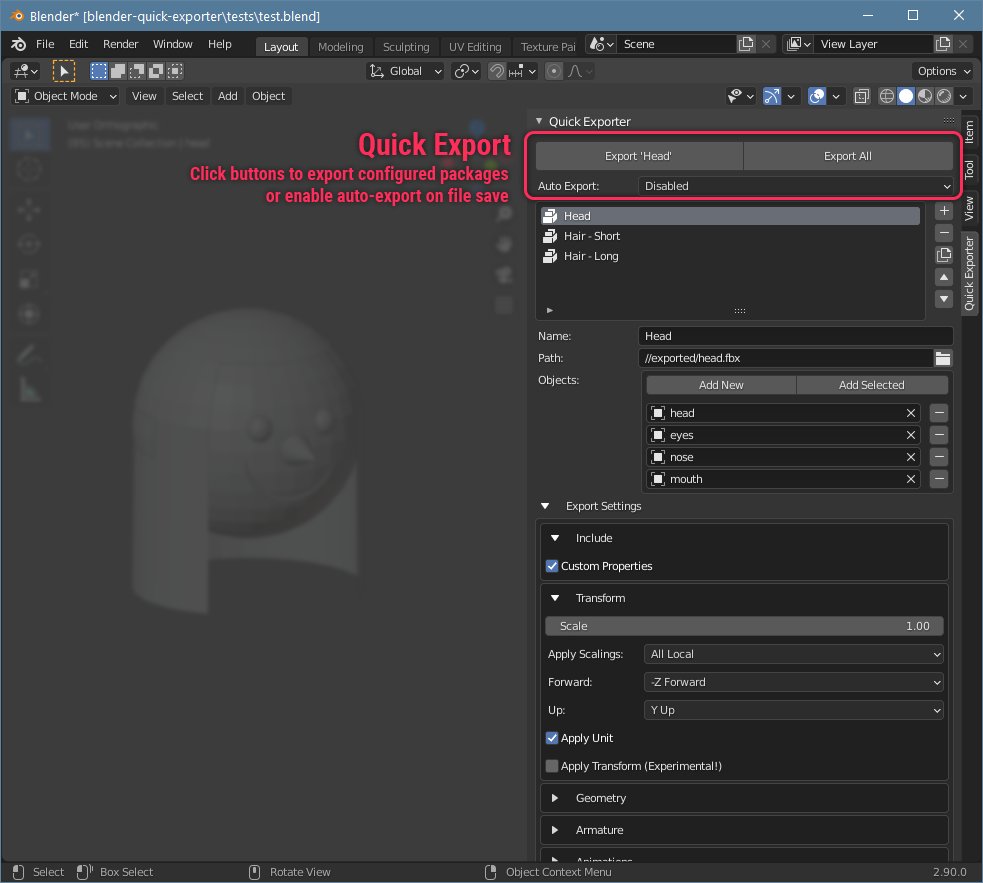Select the tweak tool arrow icon
This screenshot has height=883, width=983.
[64, 71]
